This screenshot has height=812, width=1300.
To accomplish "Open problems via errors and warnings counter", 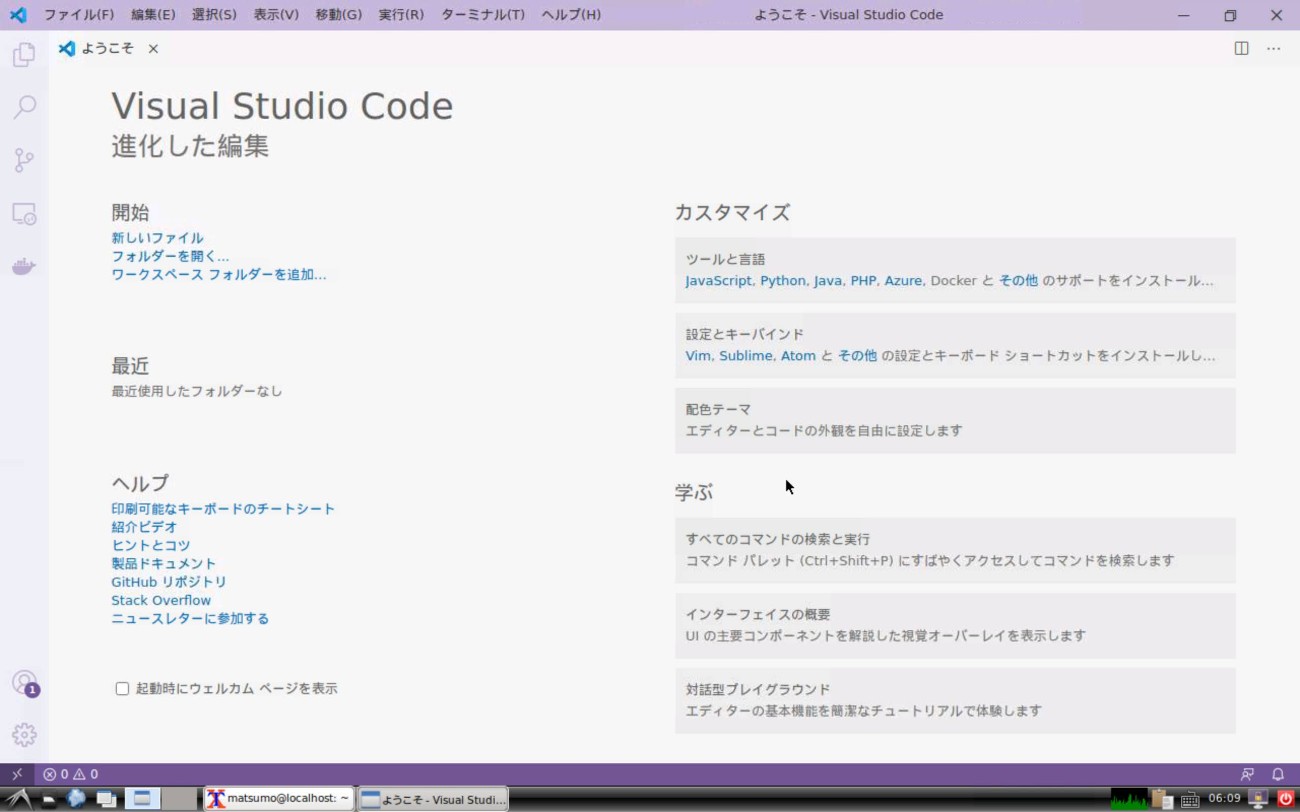I will click(x=70, y=774).
